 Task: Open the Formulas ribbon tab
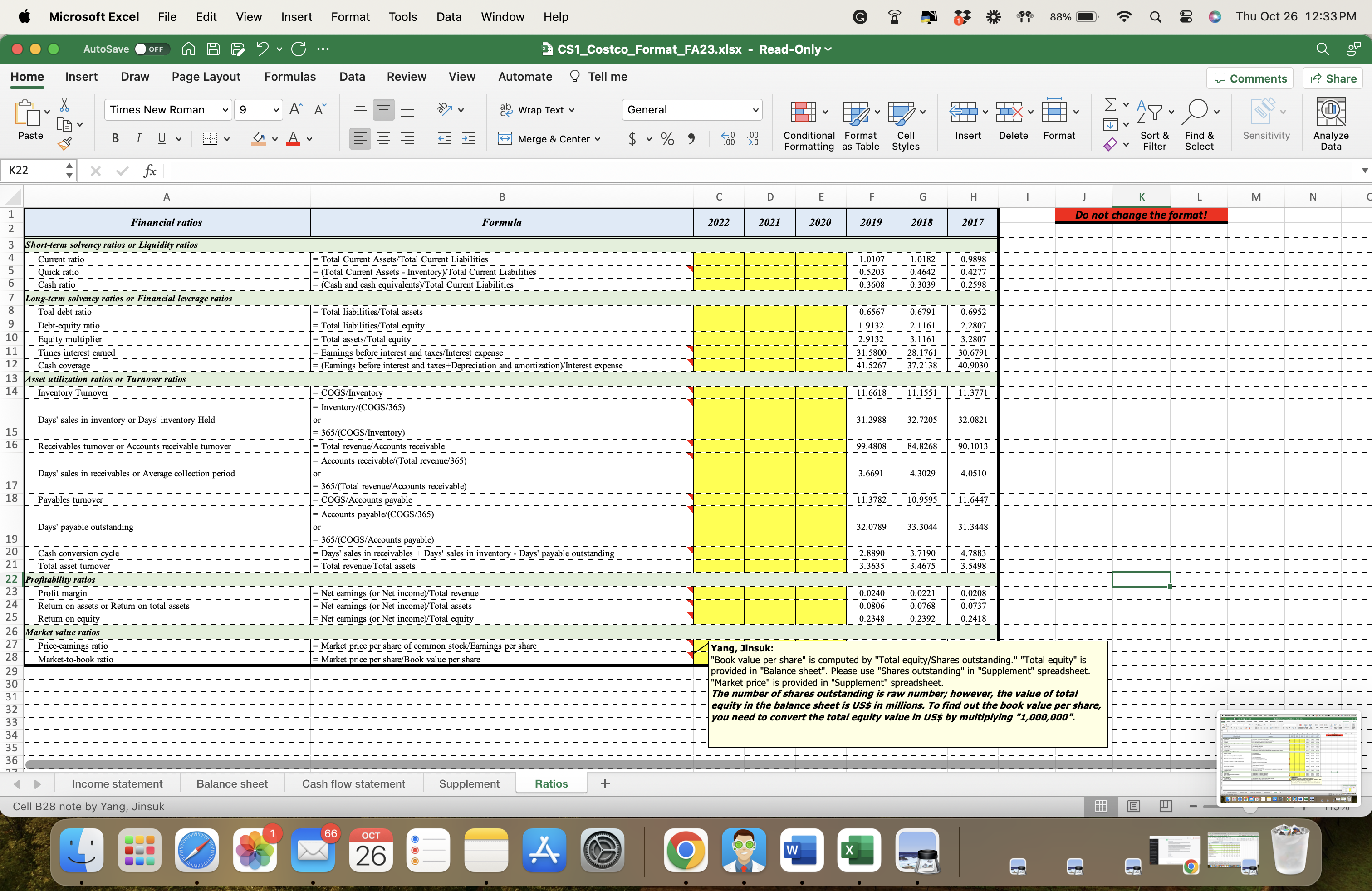289,77
